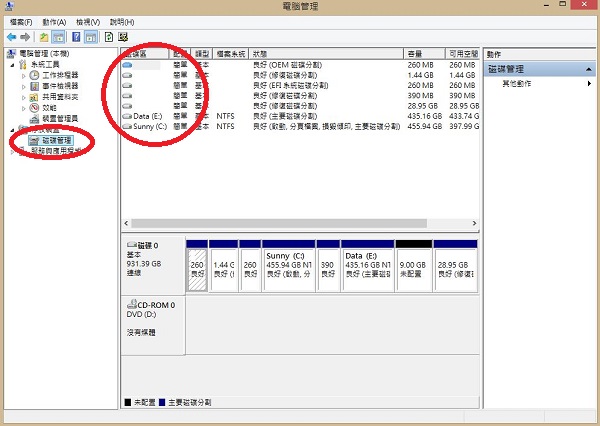
Task: Click the Up One Level folder icon
Action: click(44, 37)
